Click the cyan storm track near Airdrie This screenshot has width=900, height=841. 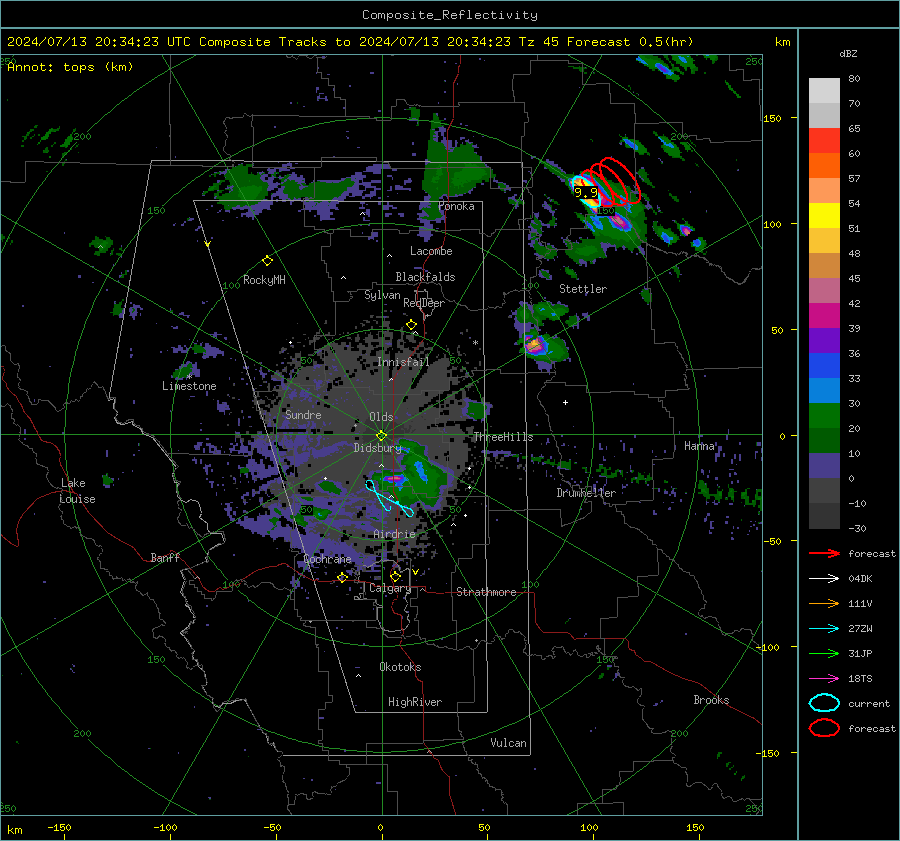tap(389, 499)
